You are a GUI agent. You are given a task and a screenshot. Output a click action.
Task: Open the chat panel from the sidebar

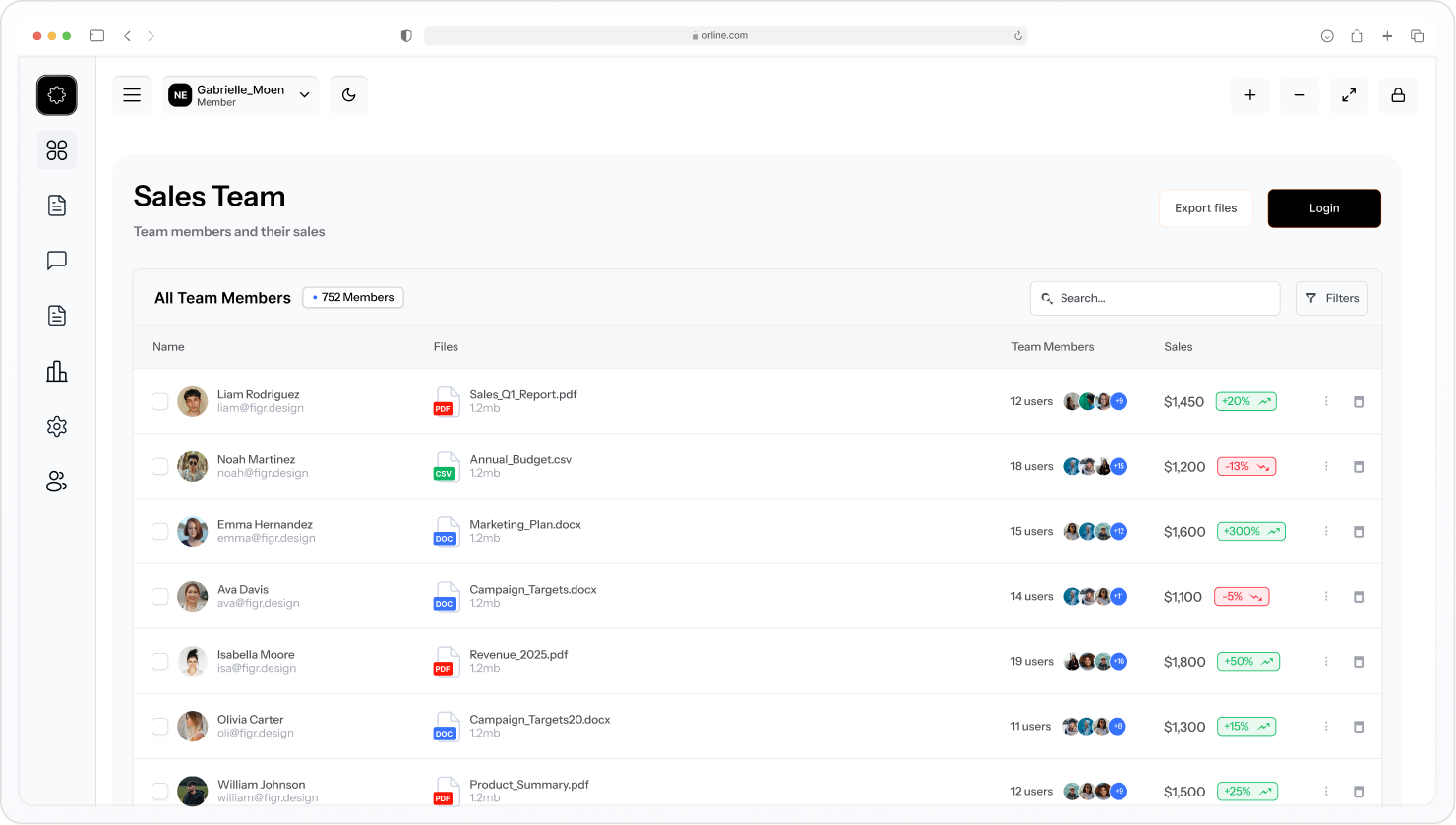pos(56,261)
